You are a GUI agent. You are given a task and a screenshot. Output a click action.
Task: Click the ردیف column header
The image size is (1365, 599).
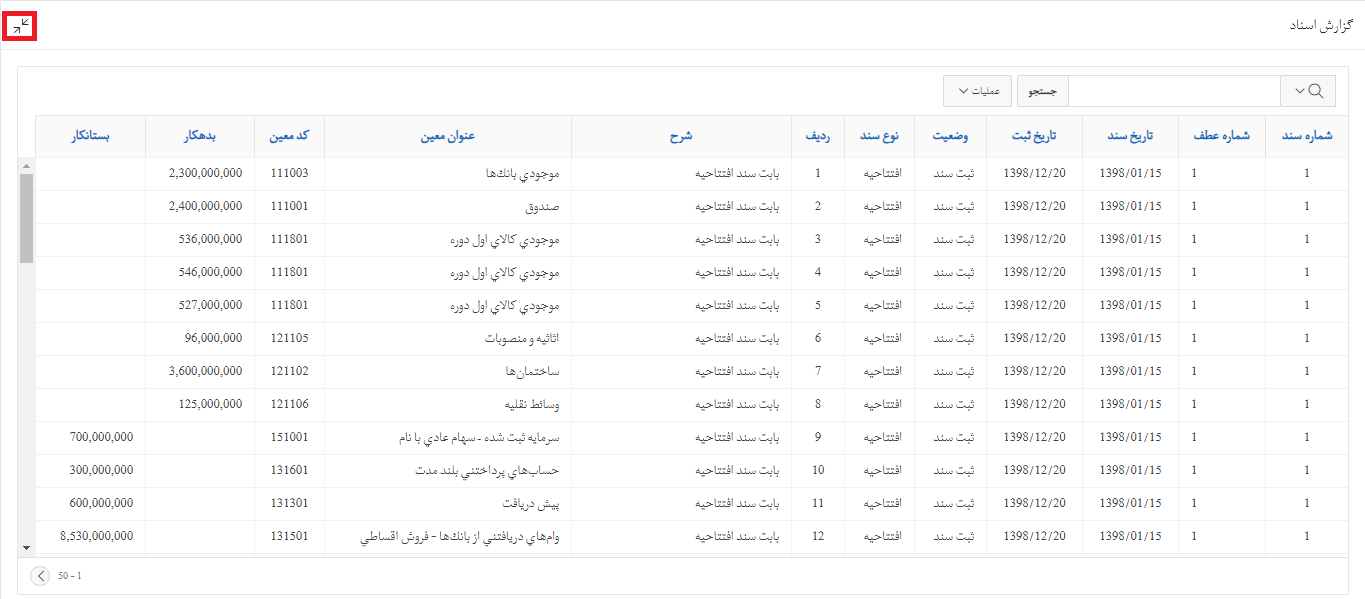pos(817,136)
